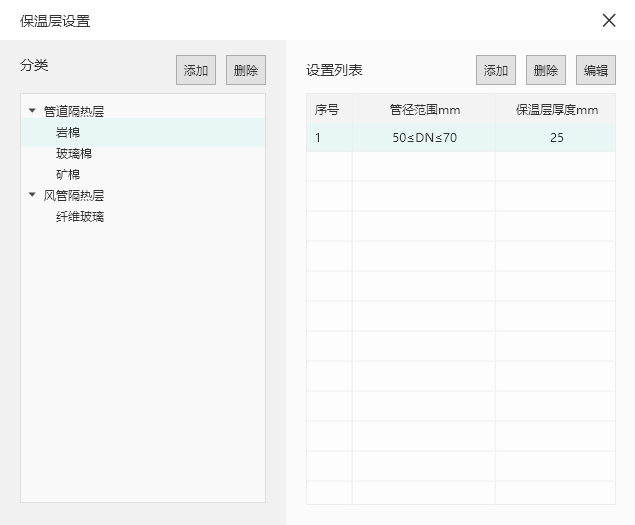Select 玻璃棉 in the tree

point(74,154)
